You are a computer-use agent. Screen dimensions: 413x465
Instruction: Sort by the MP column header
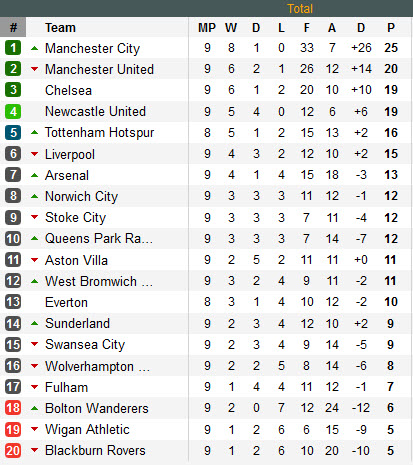tap(207, 28)
